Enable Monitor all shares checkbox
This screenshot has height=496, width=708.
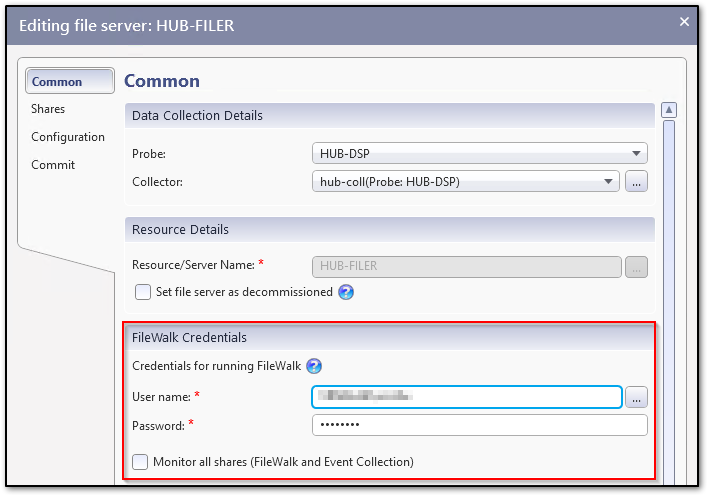click(140, 462)
